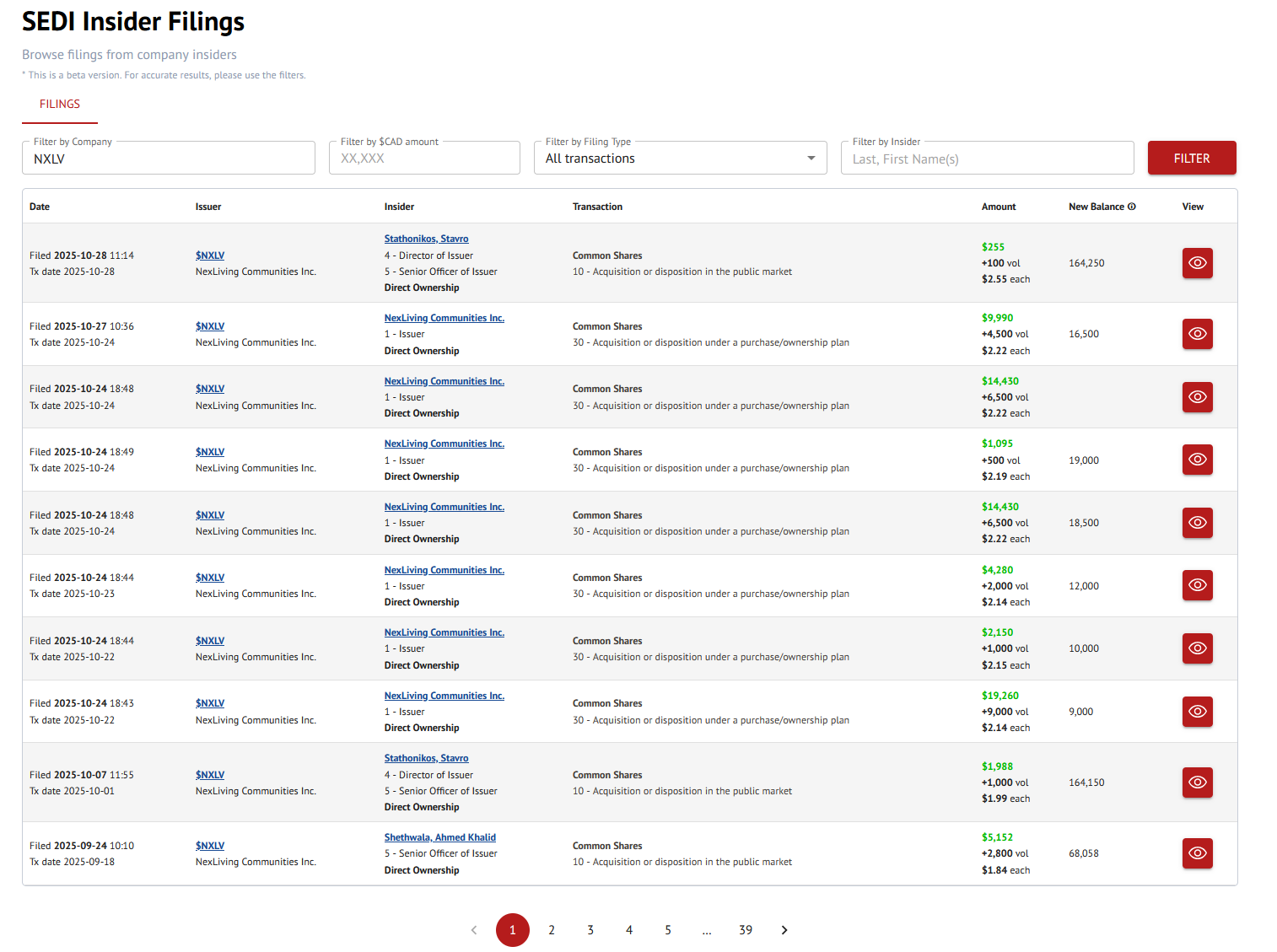This screenshot has height=952, width=1277.
Task: Click the Date column header
Action: (x=40, y=207)
